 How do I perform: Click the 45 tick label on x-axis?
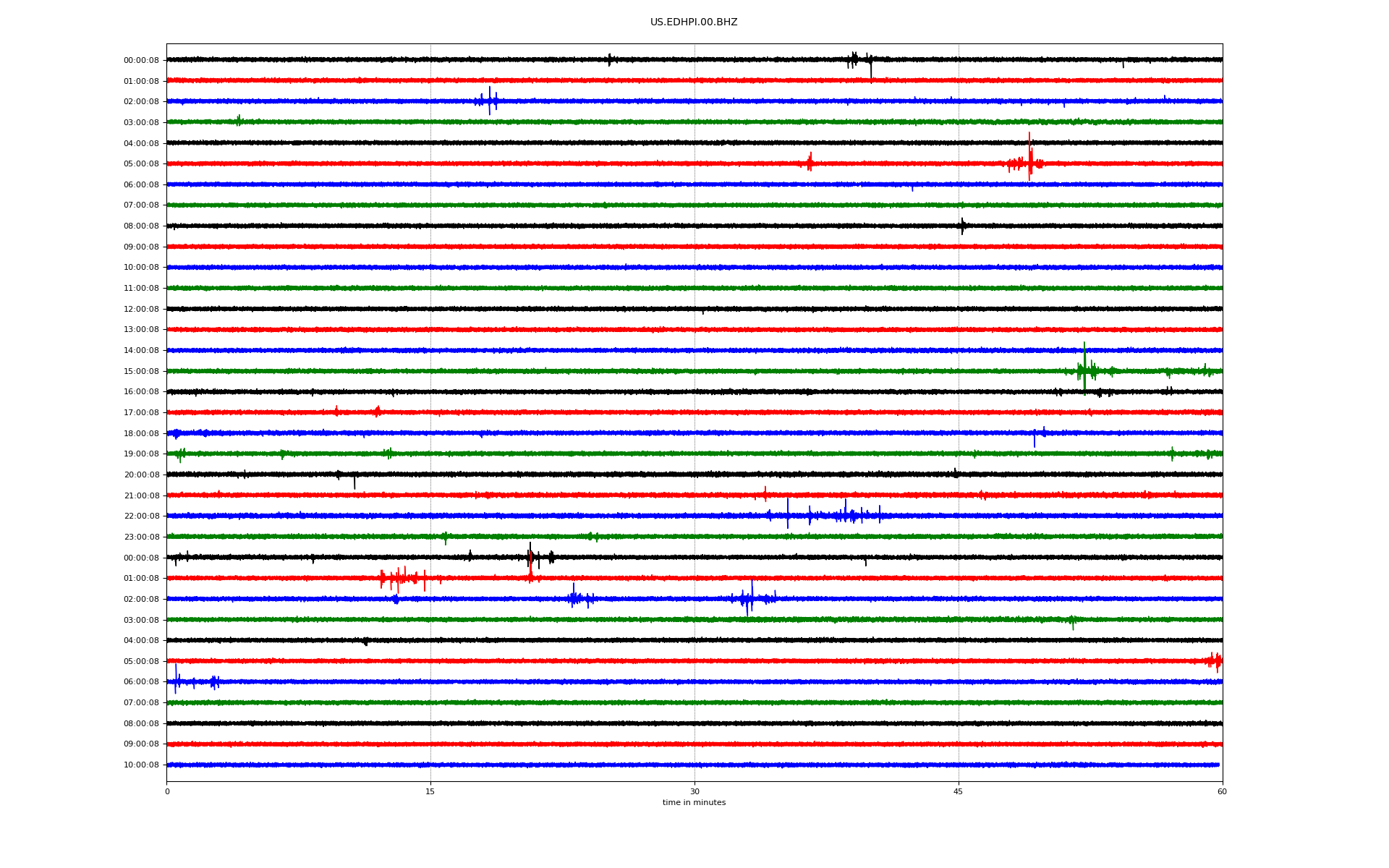(x=958, y=791)
